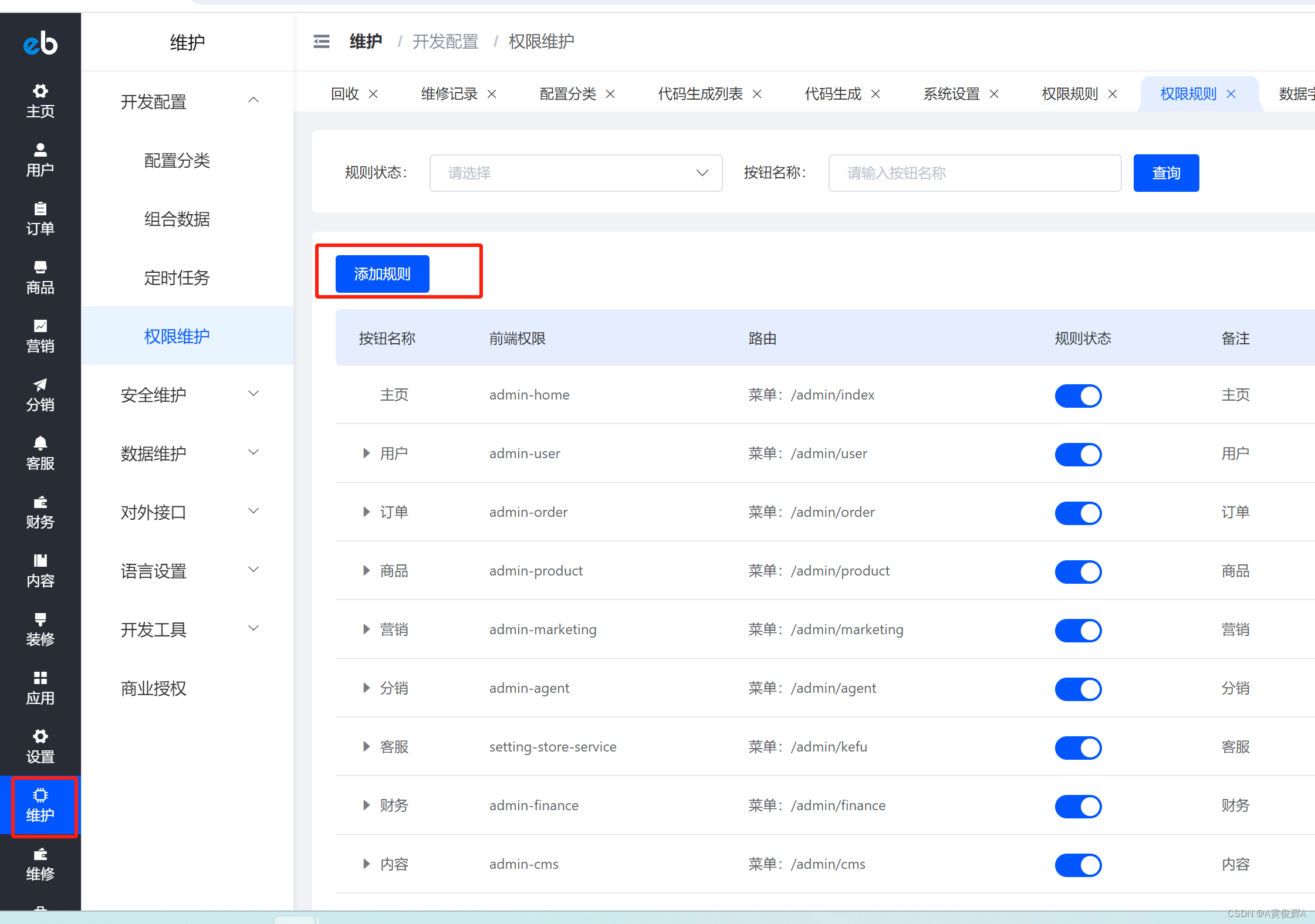This screenshot has height=924, width=1315.
Task: Open the 设置 settings sidebar icon
Action: 40,746
